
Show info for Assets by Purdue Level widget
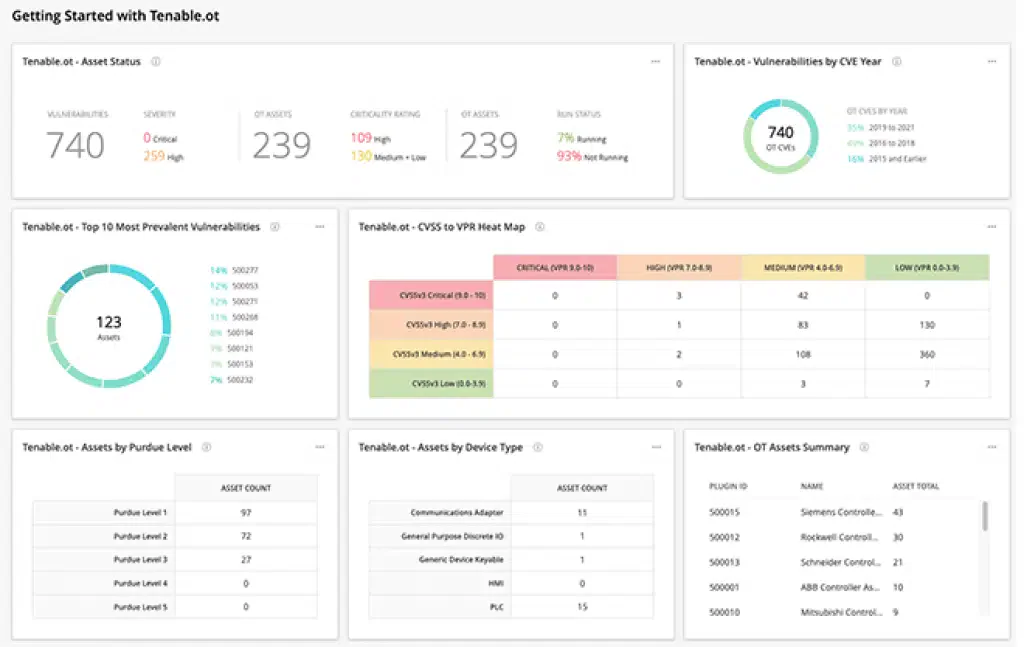[207, 448]
